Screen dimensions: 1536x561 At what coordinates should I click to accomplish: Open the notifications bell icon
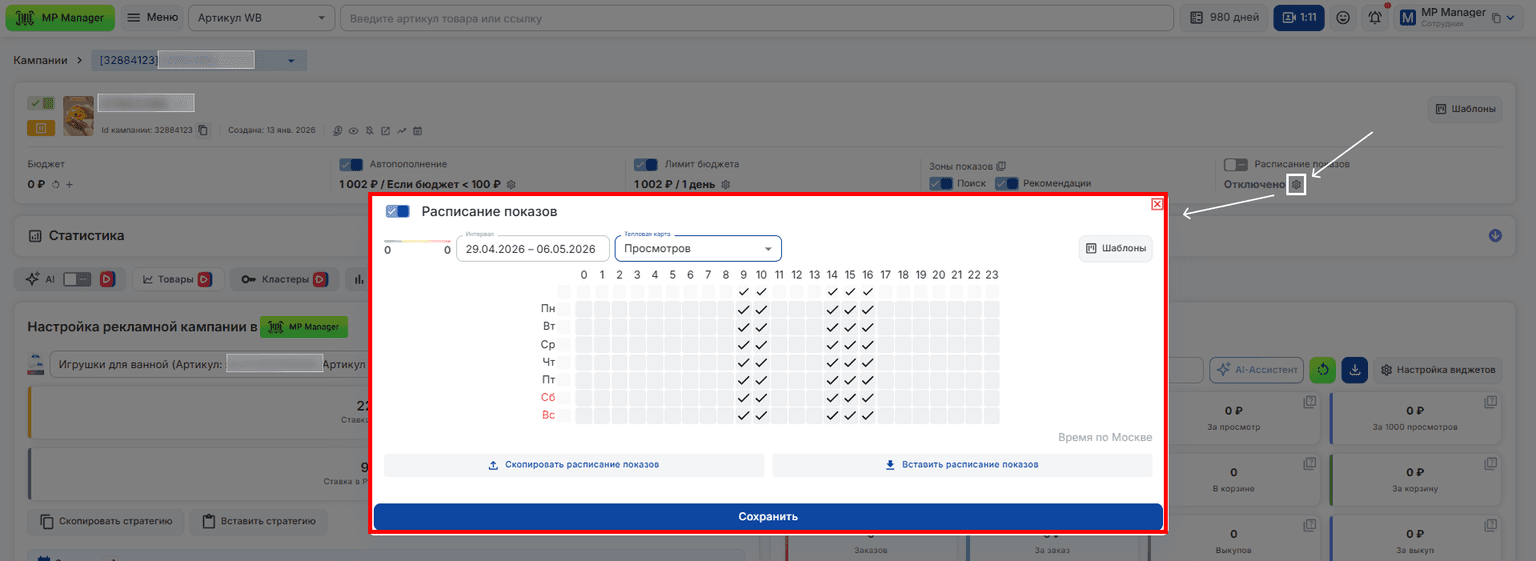(1376, 18)
